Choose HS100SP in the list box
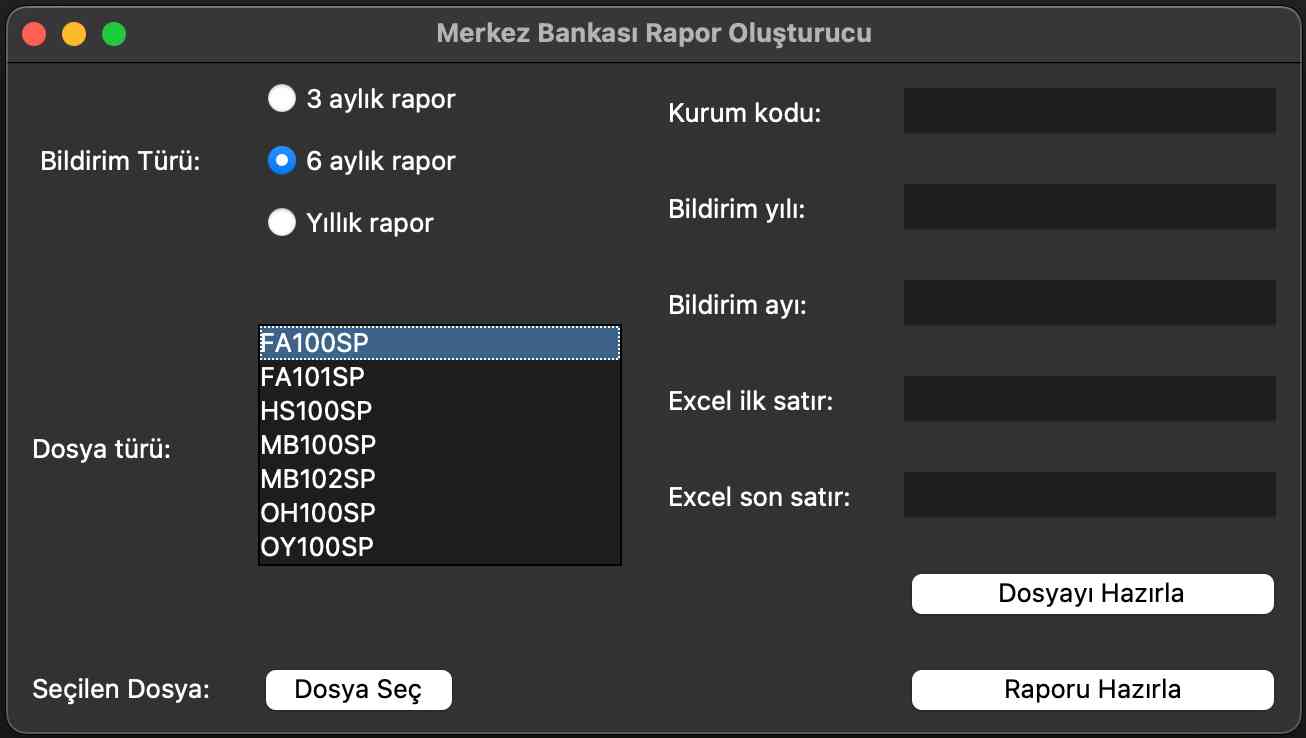 [x=439, y=411]
